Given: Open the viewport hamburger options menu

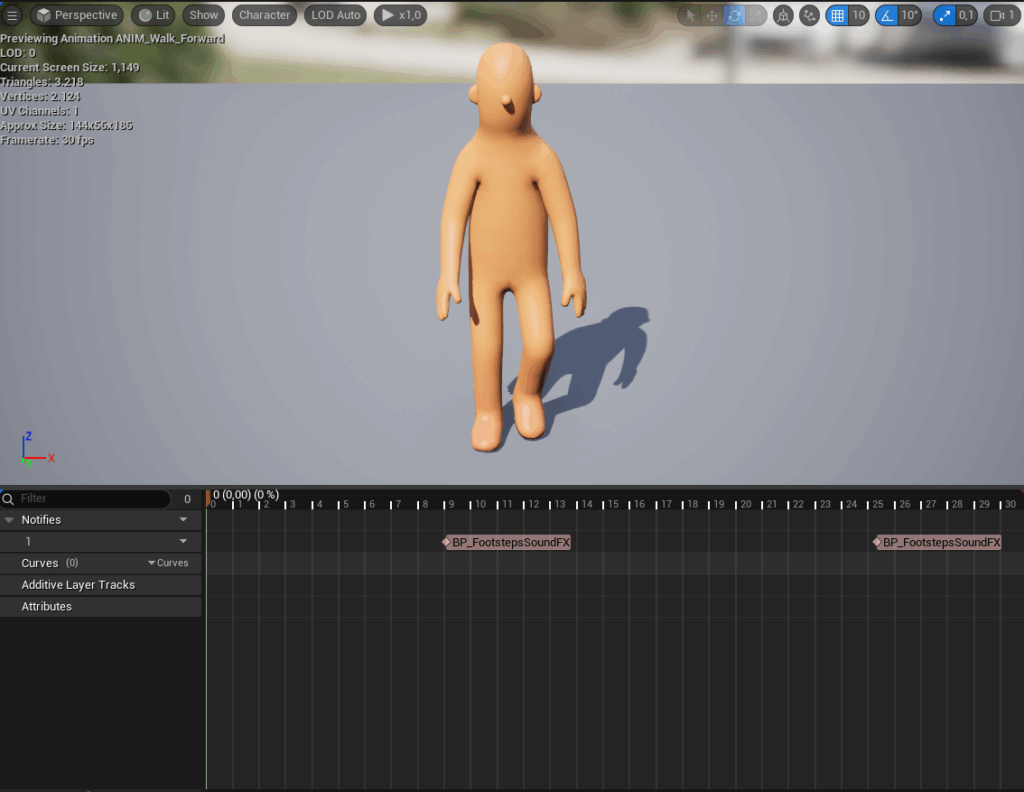Looking at the screenshot, I should click(12, 15).
